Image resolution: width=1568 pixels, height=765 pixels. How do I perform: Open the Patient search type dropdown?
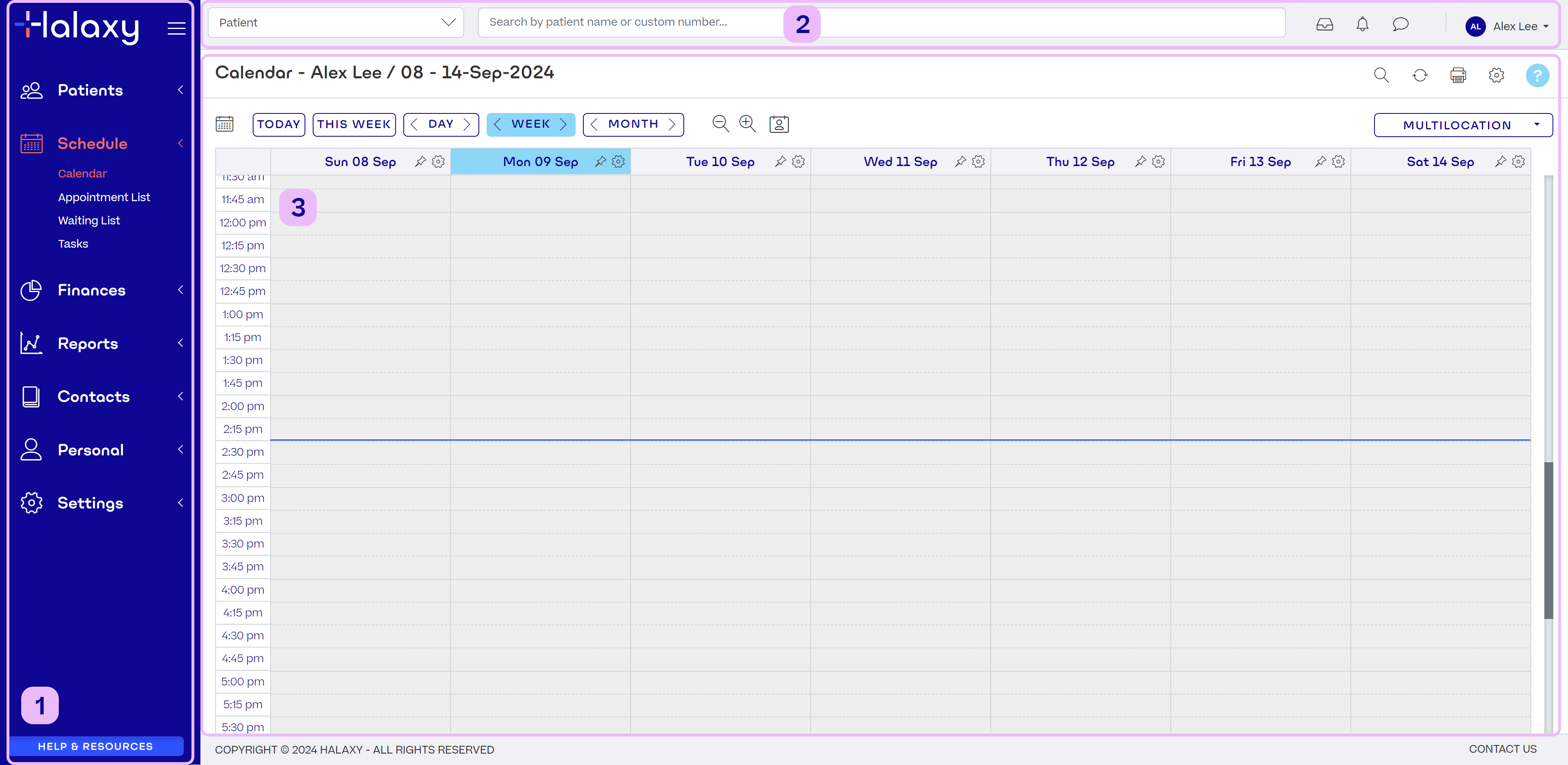[336, 22]
